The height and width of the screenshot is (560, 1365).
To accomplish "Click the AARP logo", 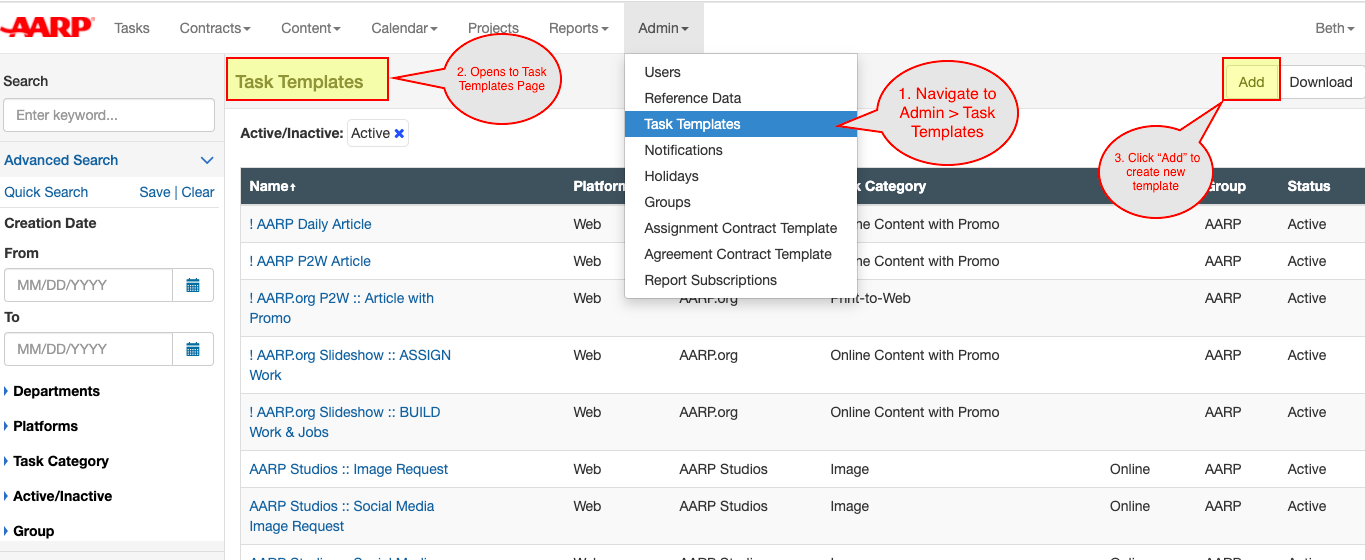I will [x=46, y=27].
